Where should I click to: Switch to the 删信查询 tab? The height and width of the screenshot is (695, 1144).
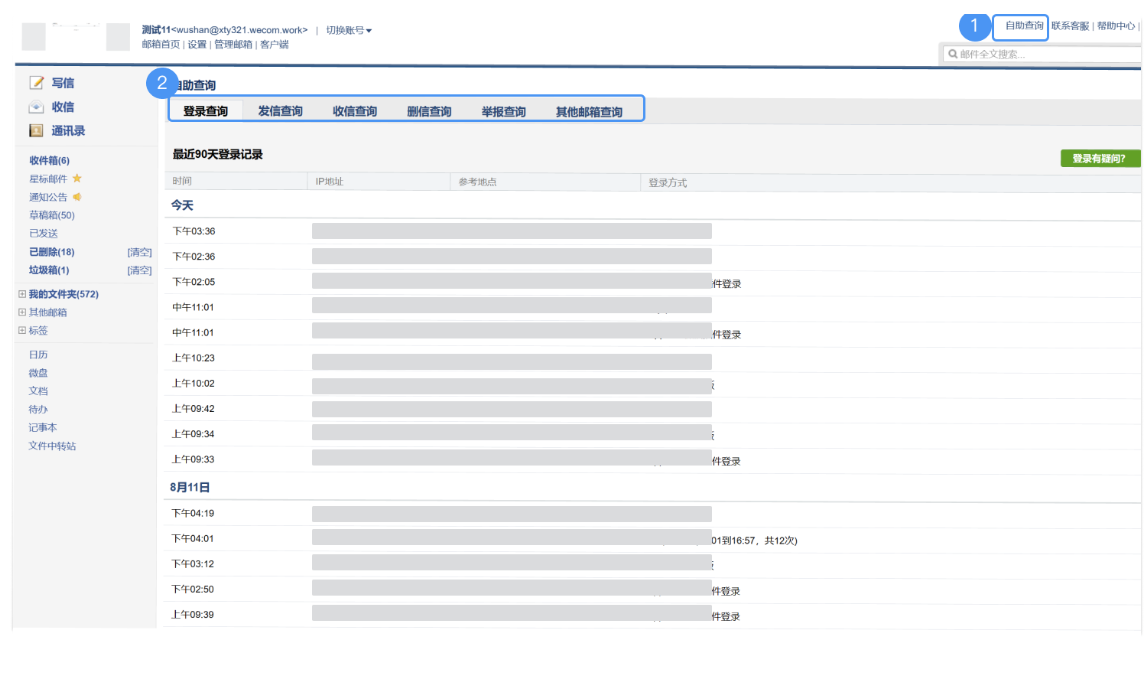(x=429, y=112)
